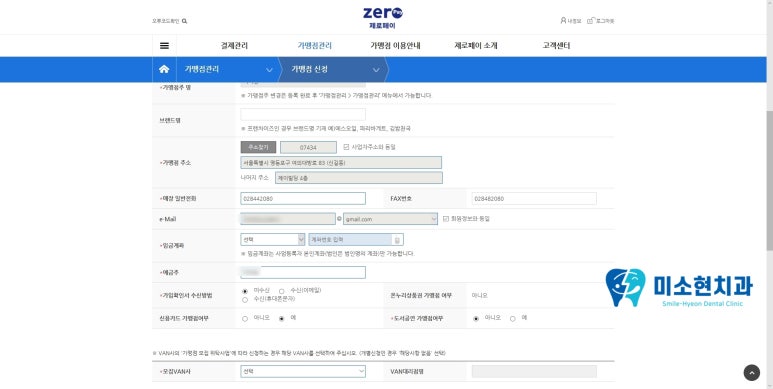The image size is (773, 389).
Task: Click the scroll-to-top arrow button
Action: [x=751, y=373]
